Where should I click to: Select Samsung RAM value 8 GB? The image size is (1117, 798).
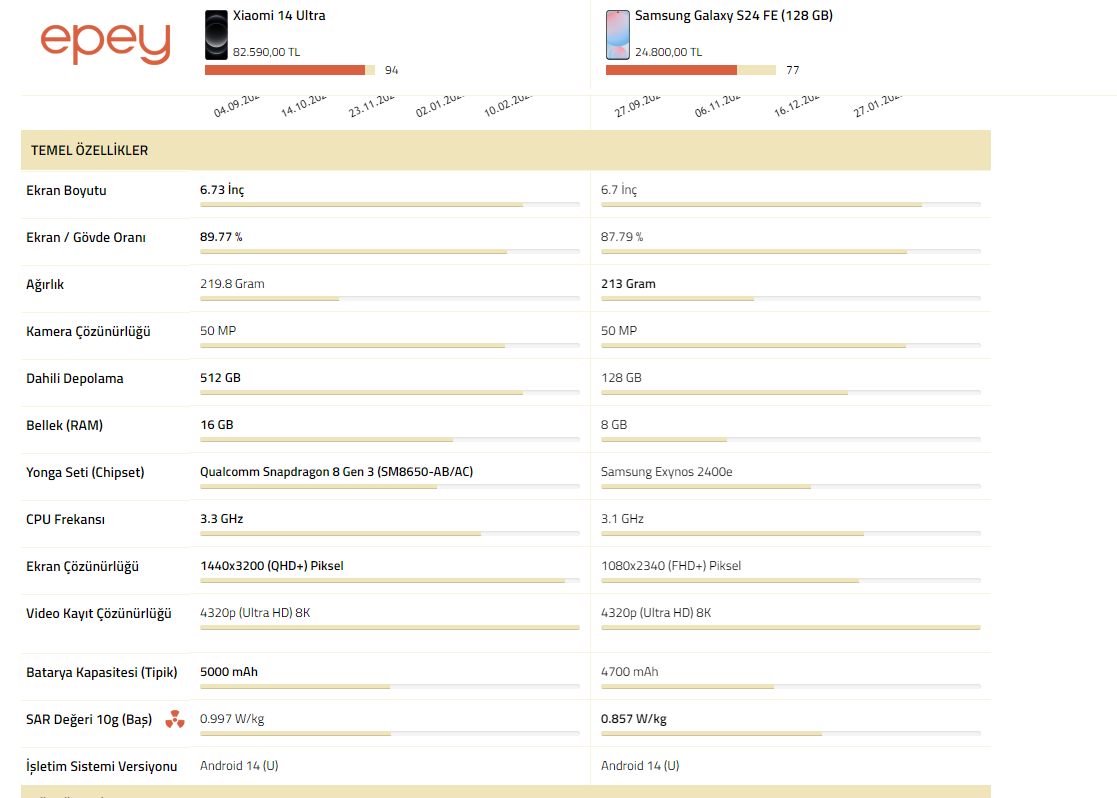coord(614,425)
